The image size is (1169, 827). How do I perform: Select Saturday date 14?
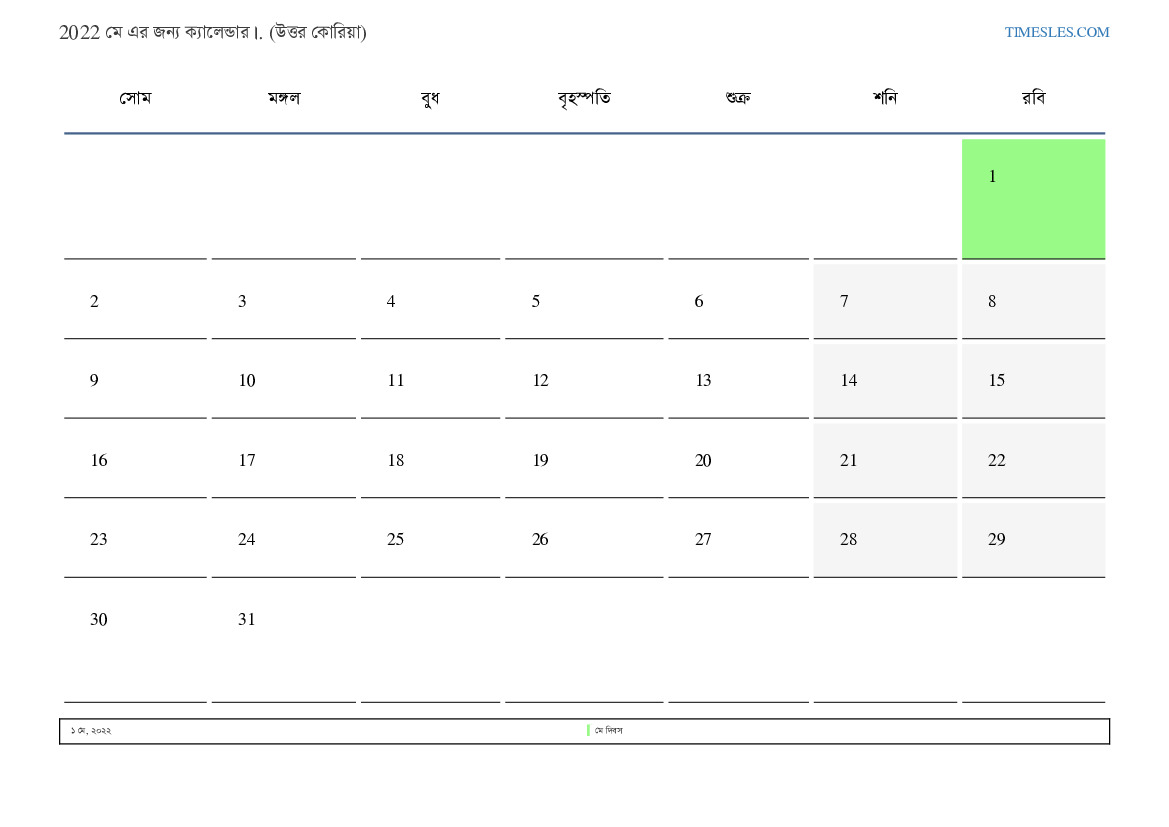pos(885,380)
